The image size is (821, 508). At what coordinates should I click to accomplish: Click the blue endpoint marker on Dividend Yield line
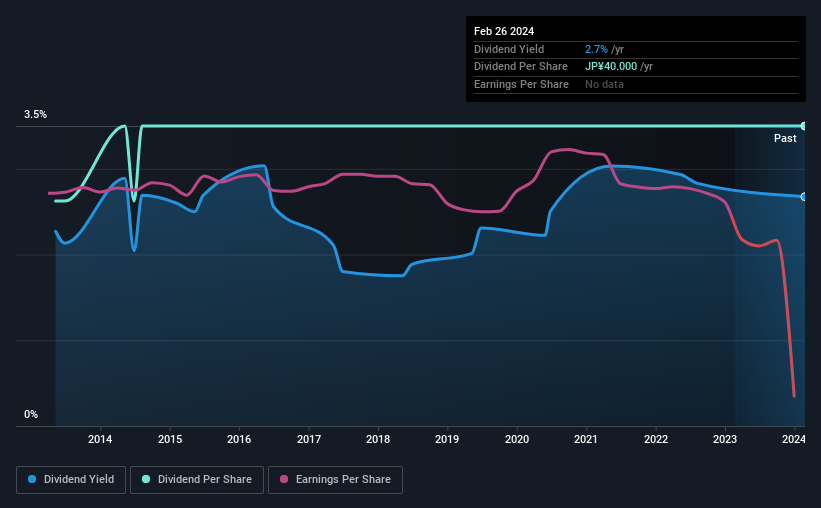[804, 197]
